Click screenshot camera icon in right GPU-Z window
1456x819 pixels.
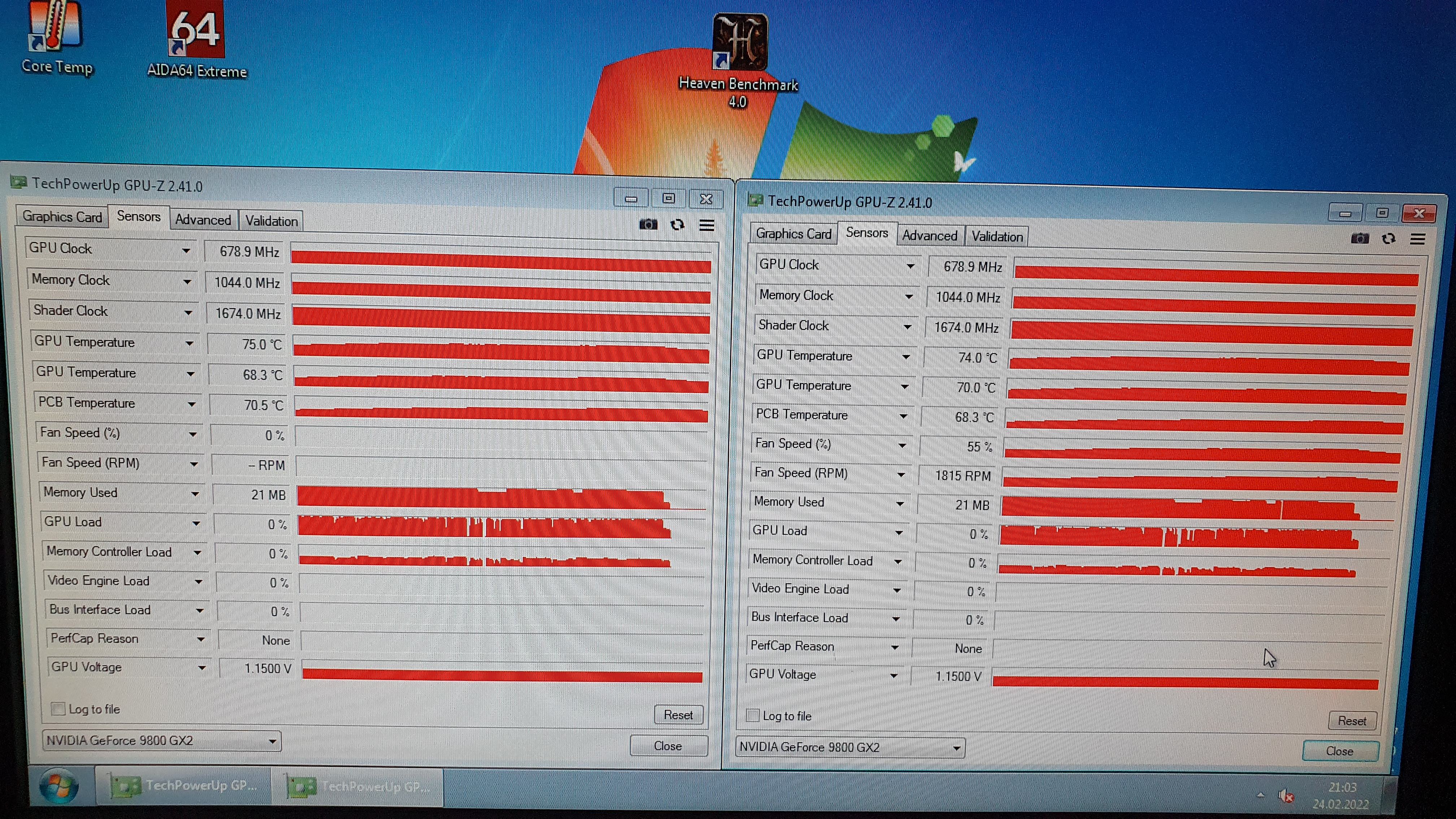(x=1360, y=238)
